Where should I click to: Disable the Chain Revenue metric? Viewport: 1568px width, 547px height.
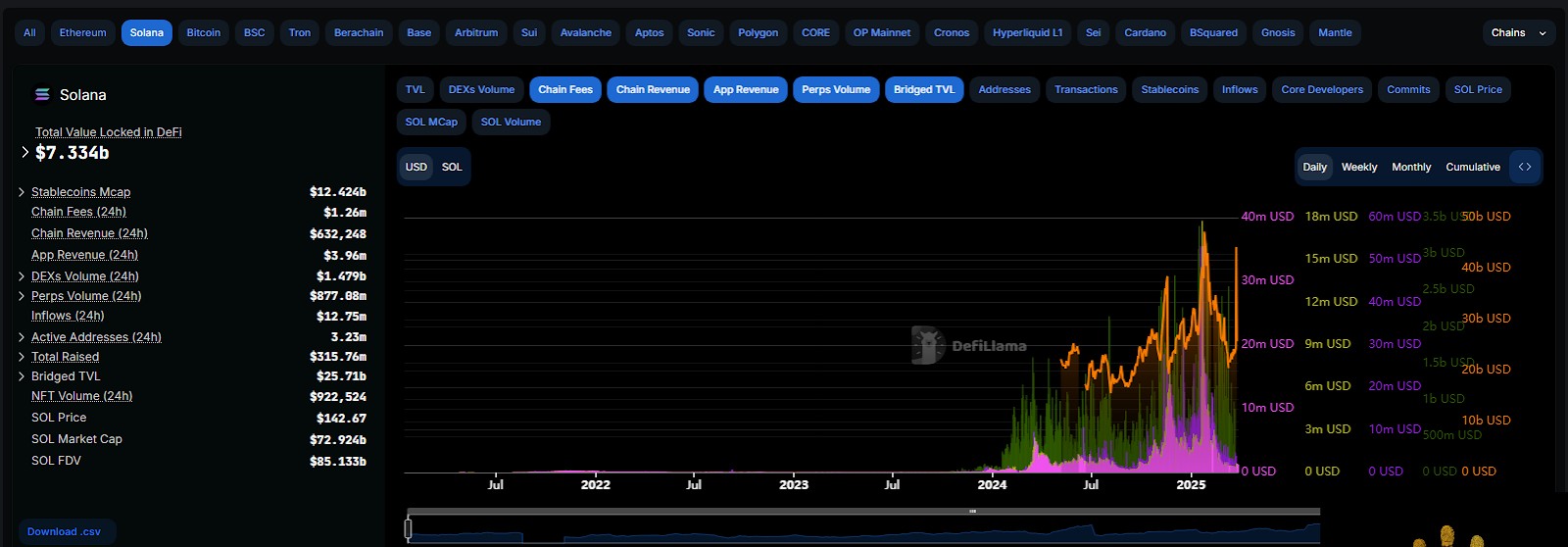click(653, 89)
